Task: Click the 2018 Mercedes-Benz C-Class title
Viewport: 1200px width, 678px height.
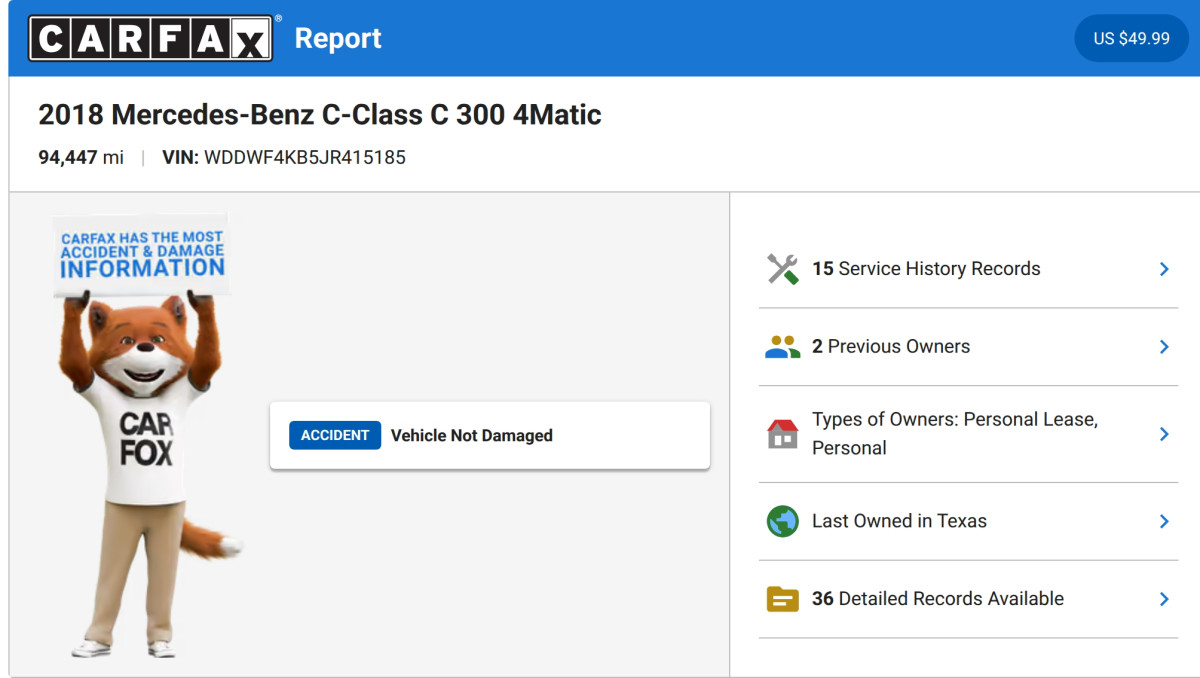Action: pos(320,114)
